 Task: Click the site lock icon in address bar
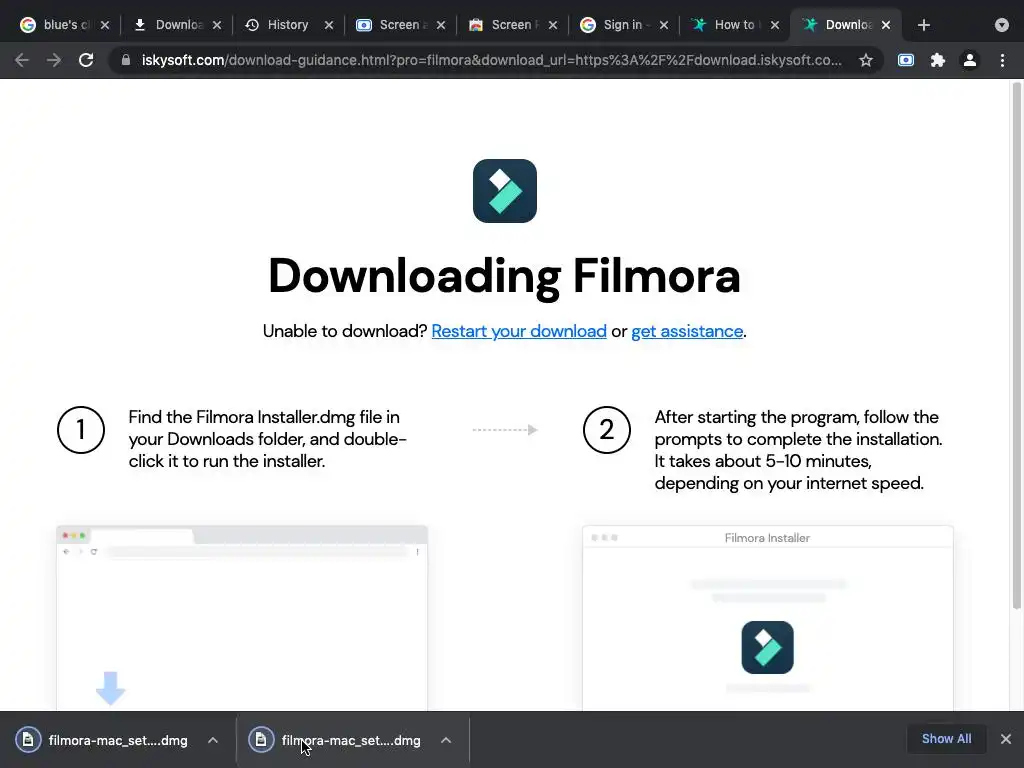tap(125, 60)
